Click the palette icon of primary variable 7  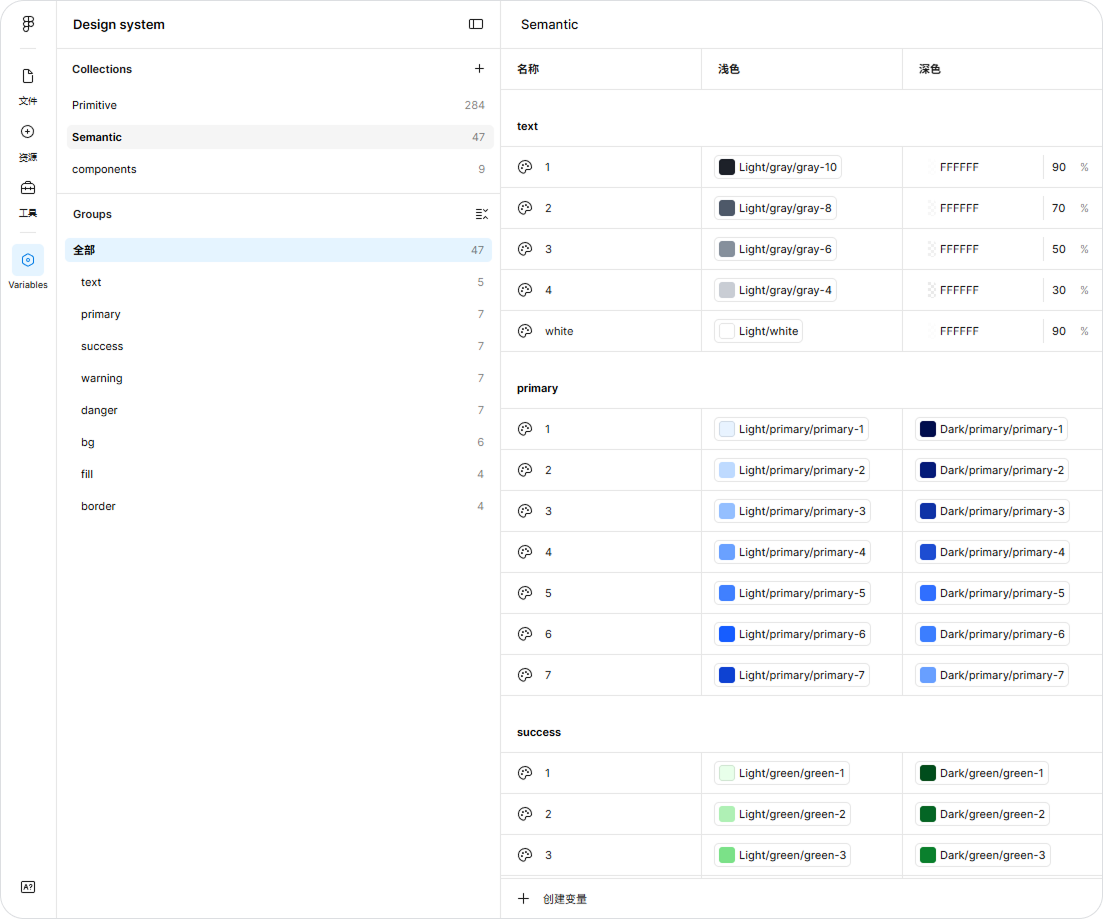(x=525, y=675)
